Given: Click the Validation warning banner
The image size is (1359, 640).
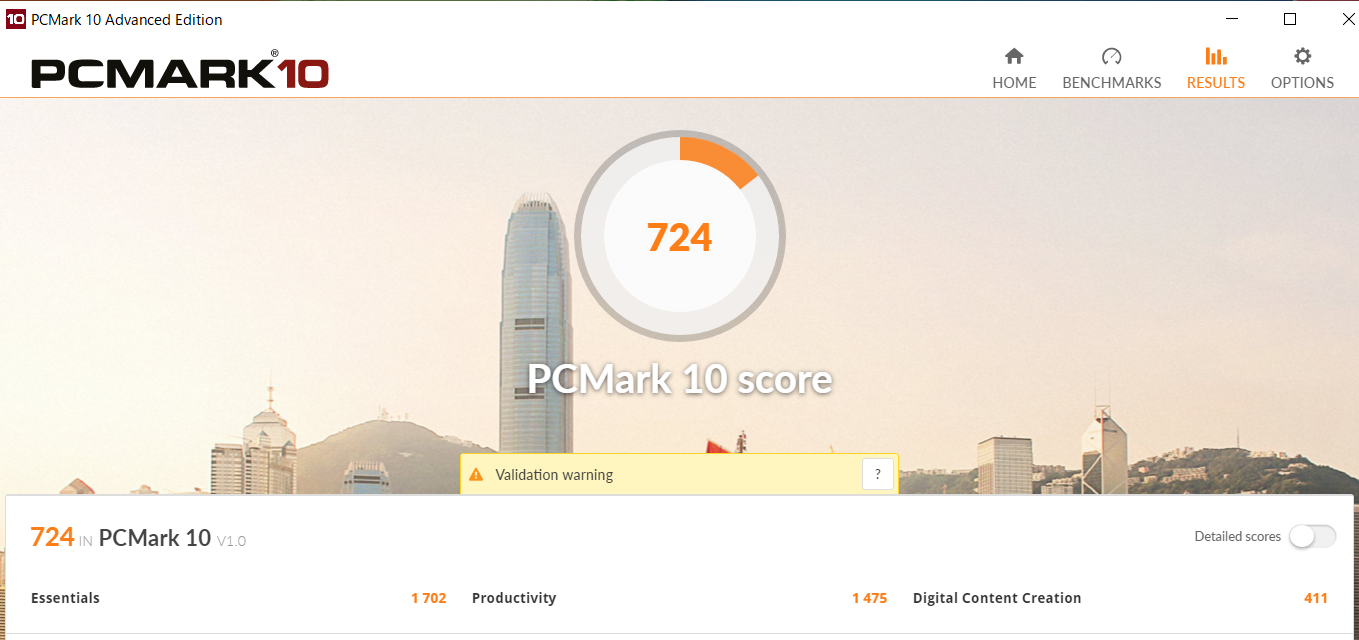Looking at the screenshot, I should (679, 474).
